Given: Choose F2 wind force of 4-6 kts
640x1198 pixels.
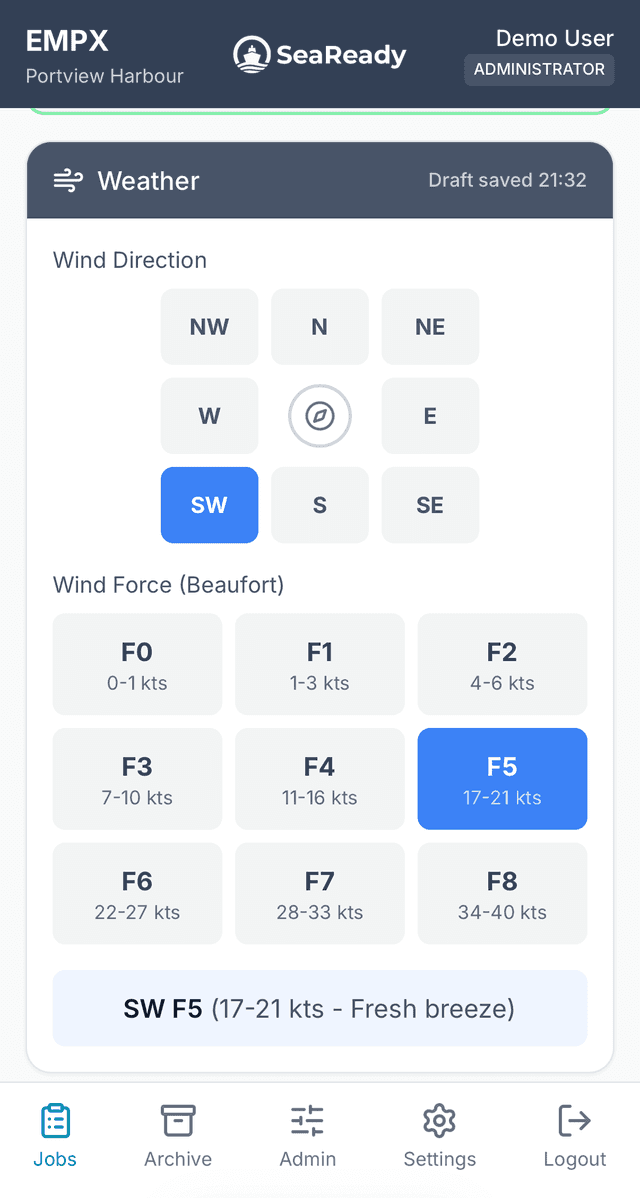Looking at the screenshot, I should coord(502,664).
